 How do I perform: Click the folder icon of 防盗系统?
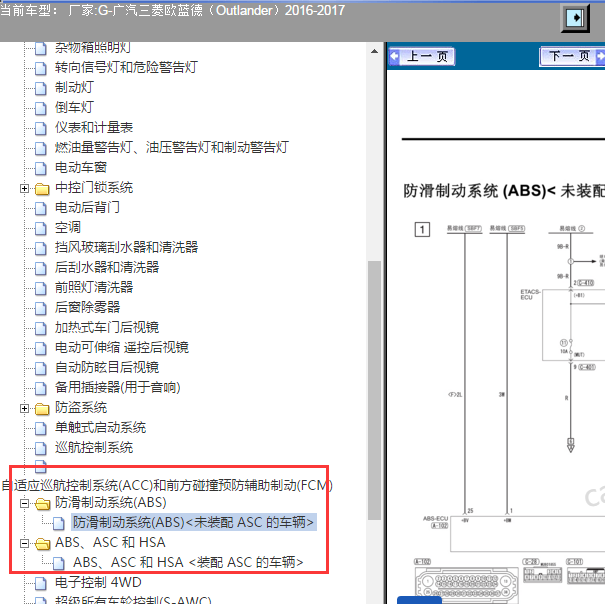[x=42, y=409]
